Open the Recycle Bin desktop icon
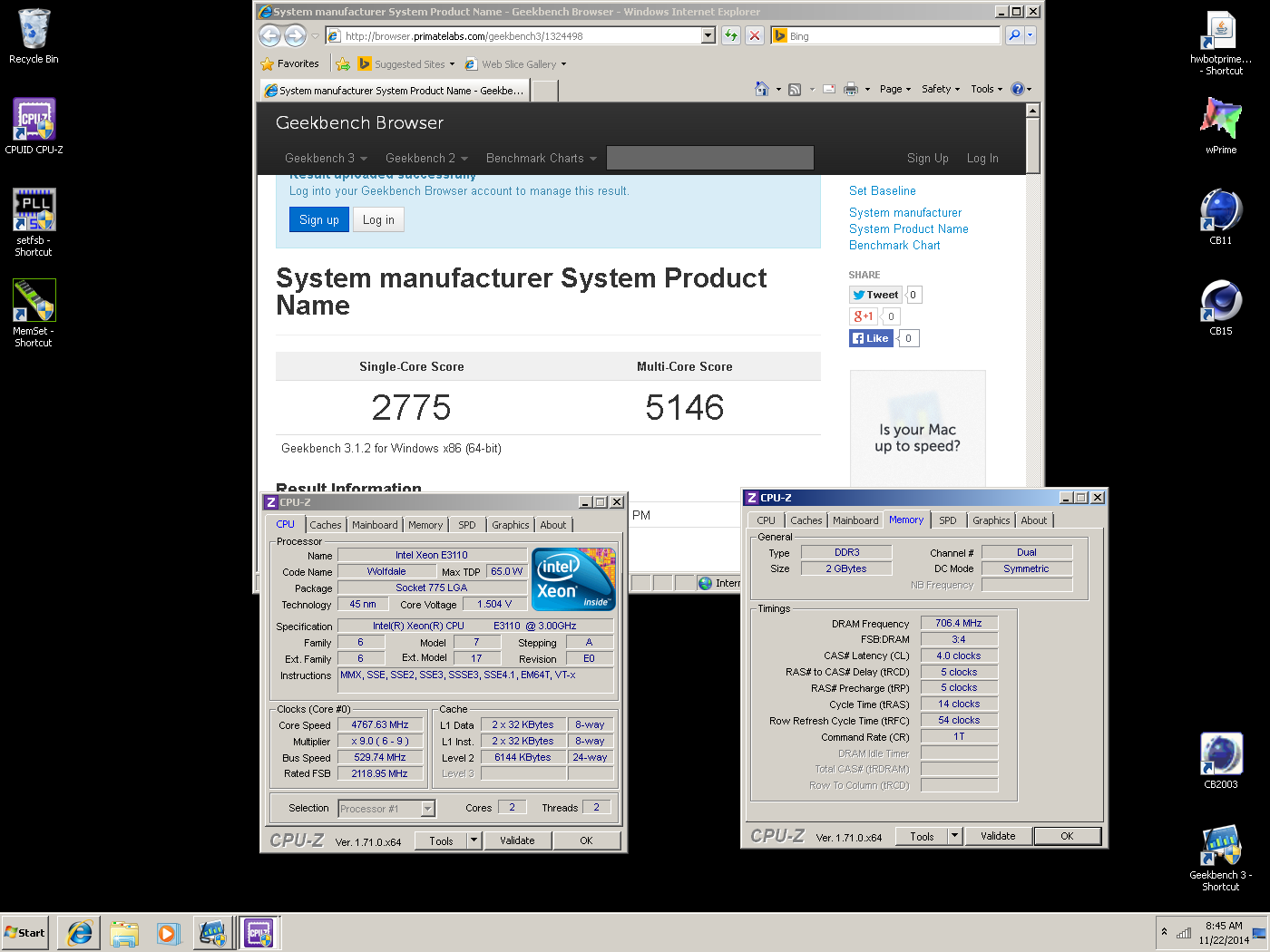Image resolution: width=1270 pixels, height=952 pixels. [34, 36]
